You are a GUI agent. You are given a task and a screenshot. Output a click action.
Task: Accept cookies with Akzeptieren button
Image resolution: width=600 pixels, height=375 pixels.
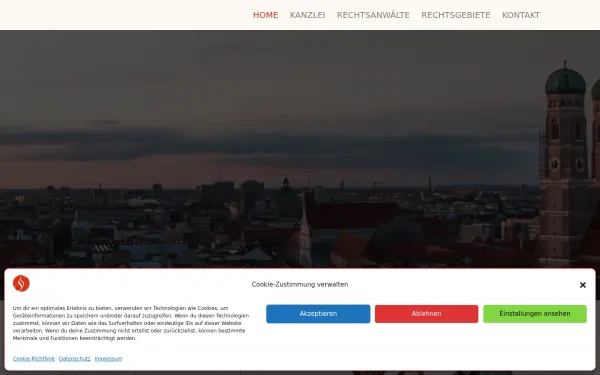(318, 314)
